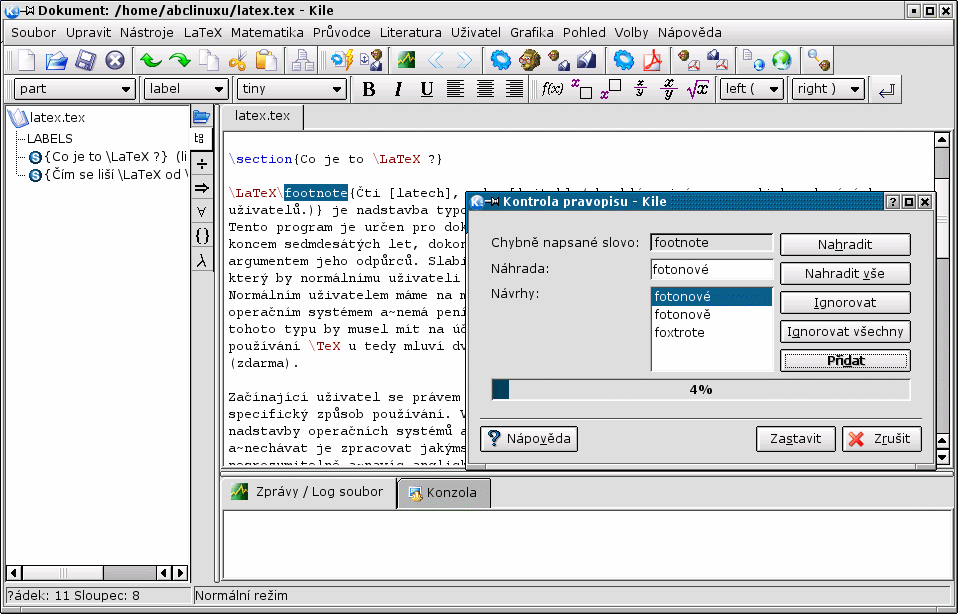Click the green globe HTML view icon

pos(782,60)
